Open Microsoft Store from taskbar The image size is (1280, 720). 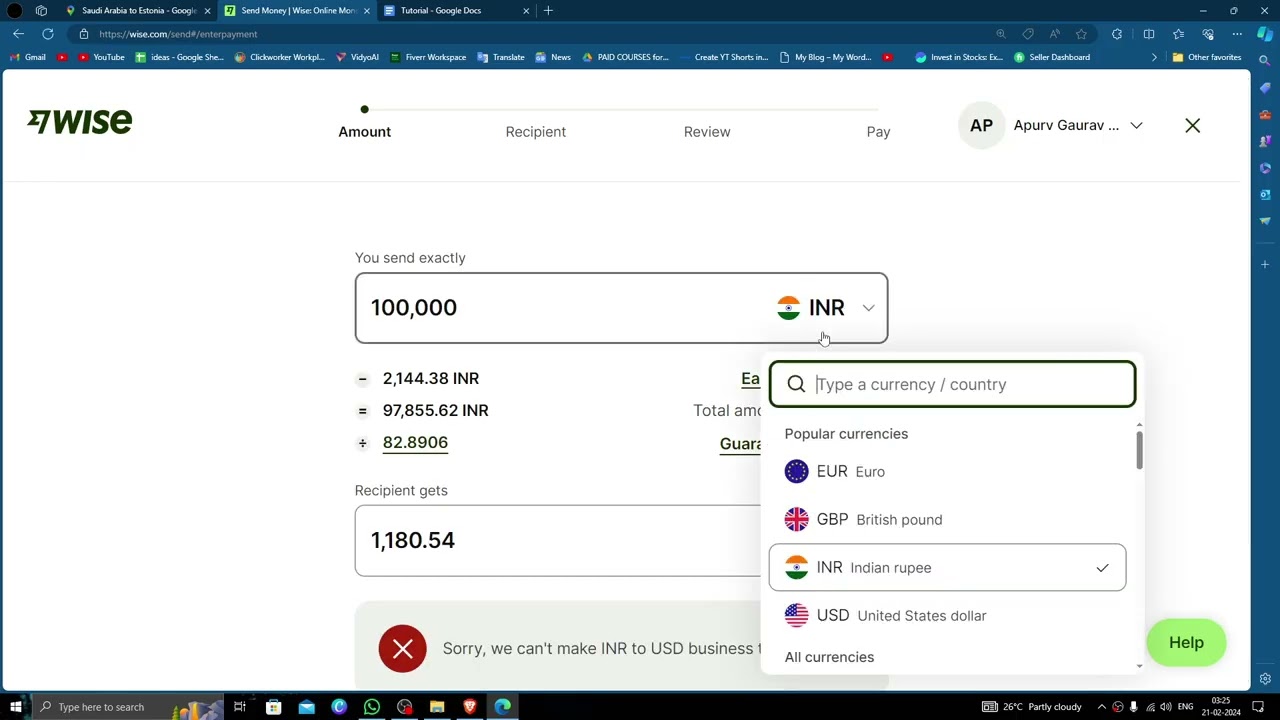click(273, 707)
